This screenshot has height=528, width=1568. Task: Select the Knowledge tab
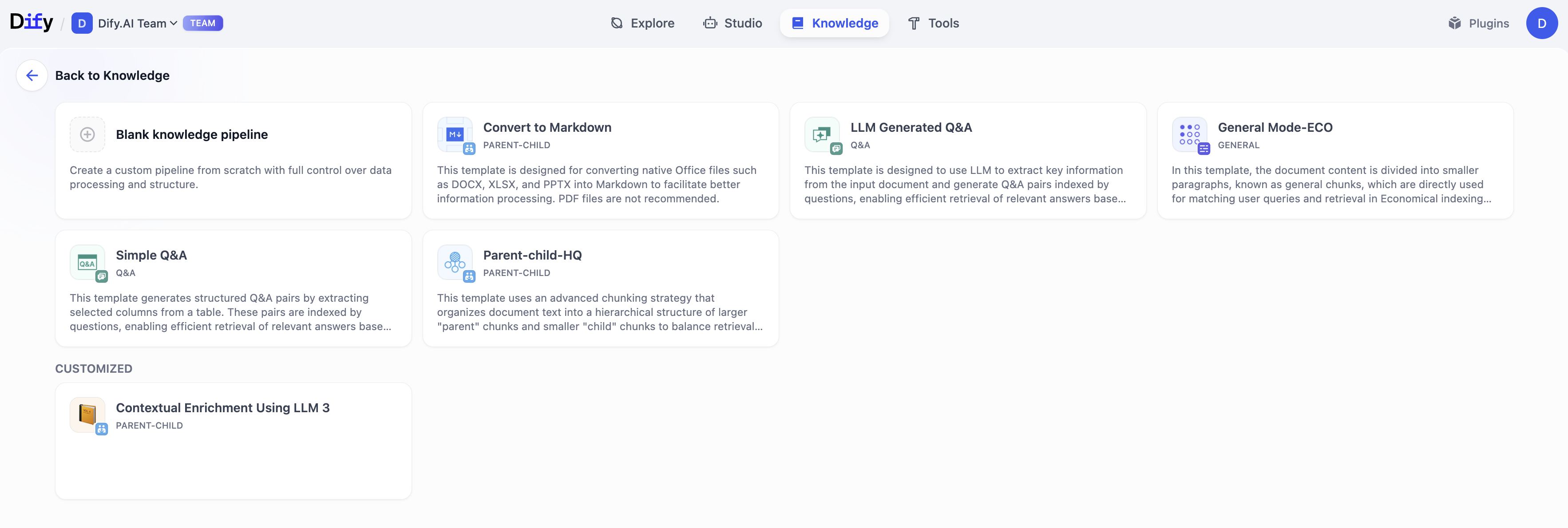click(x=834, y=23)
